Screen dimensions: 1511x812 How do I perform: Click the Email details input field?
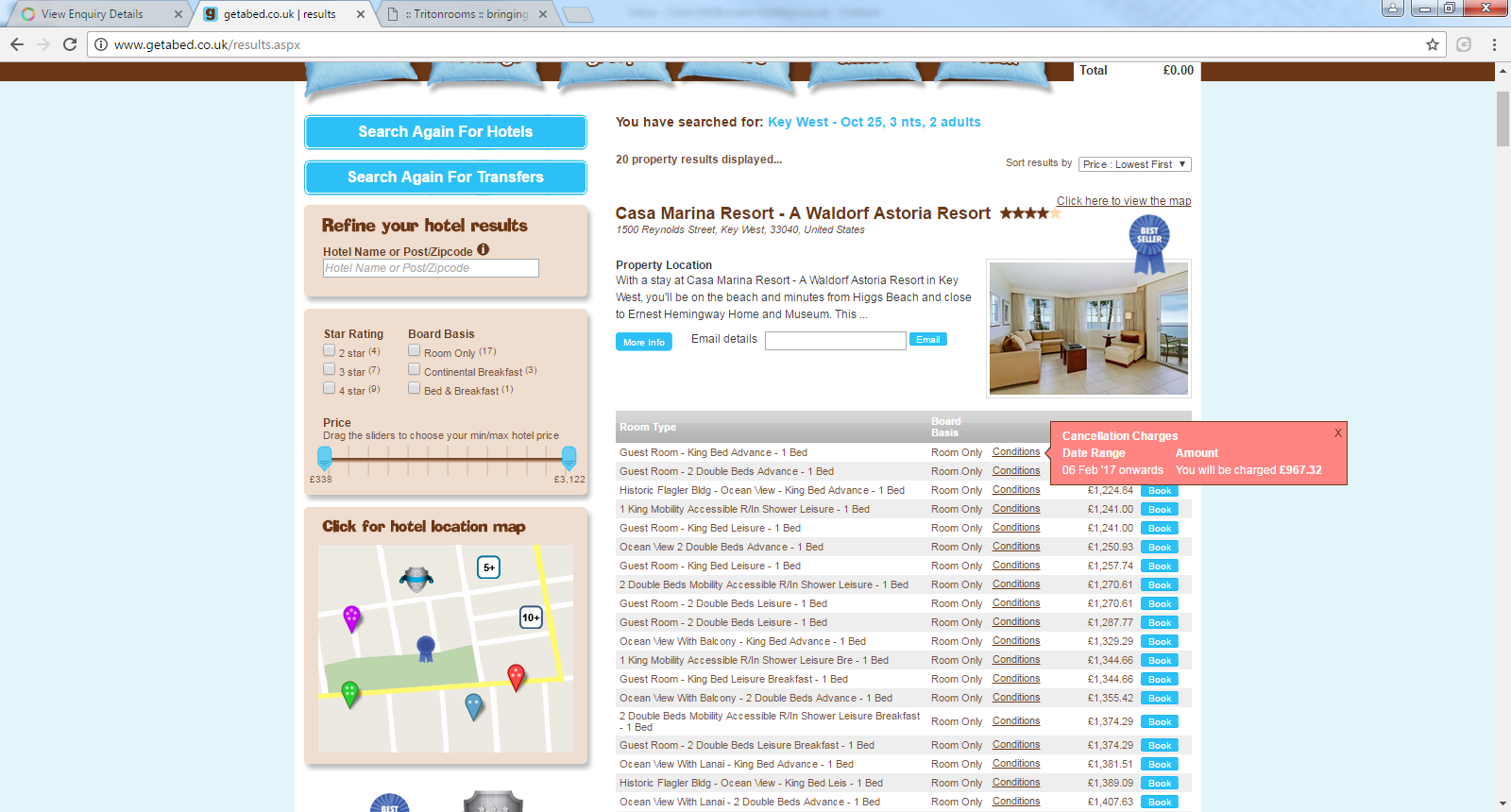click(836, 341)
